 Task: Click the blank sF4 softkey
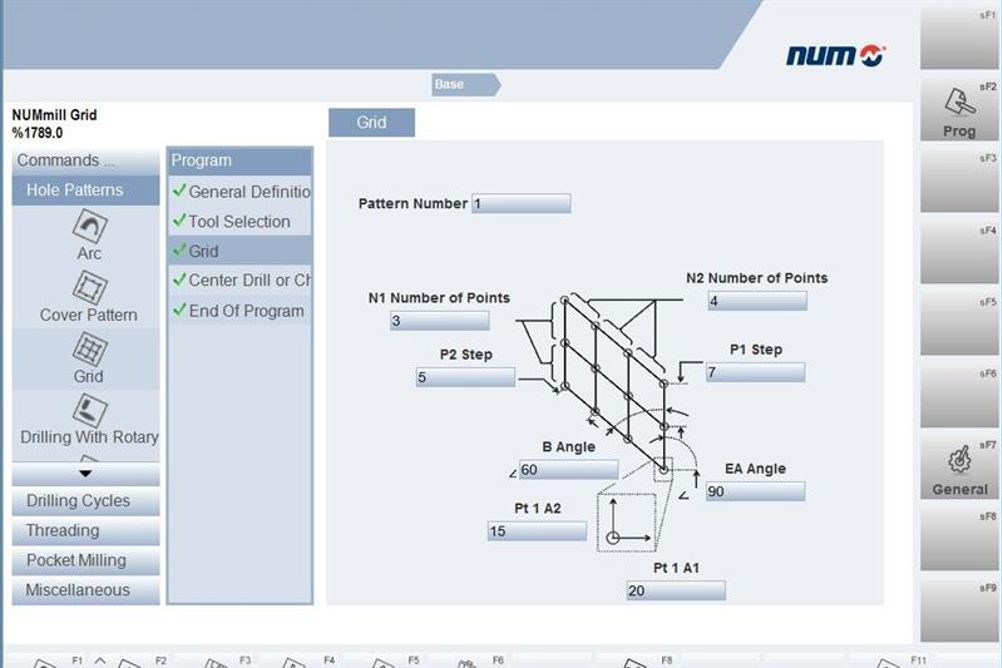point(959,253)
